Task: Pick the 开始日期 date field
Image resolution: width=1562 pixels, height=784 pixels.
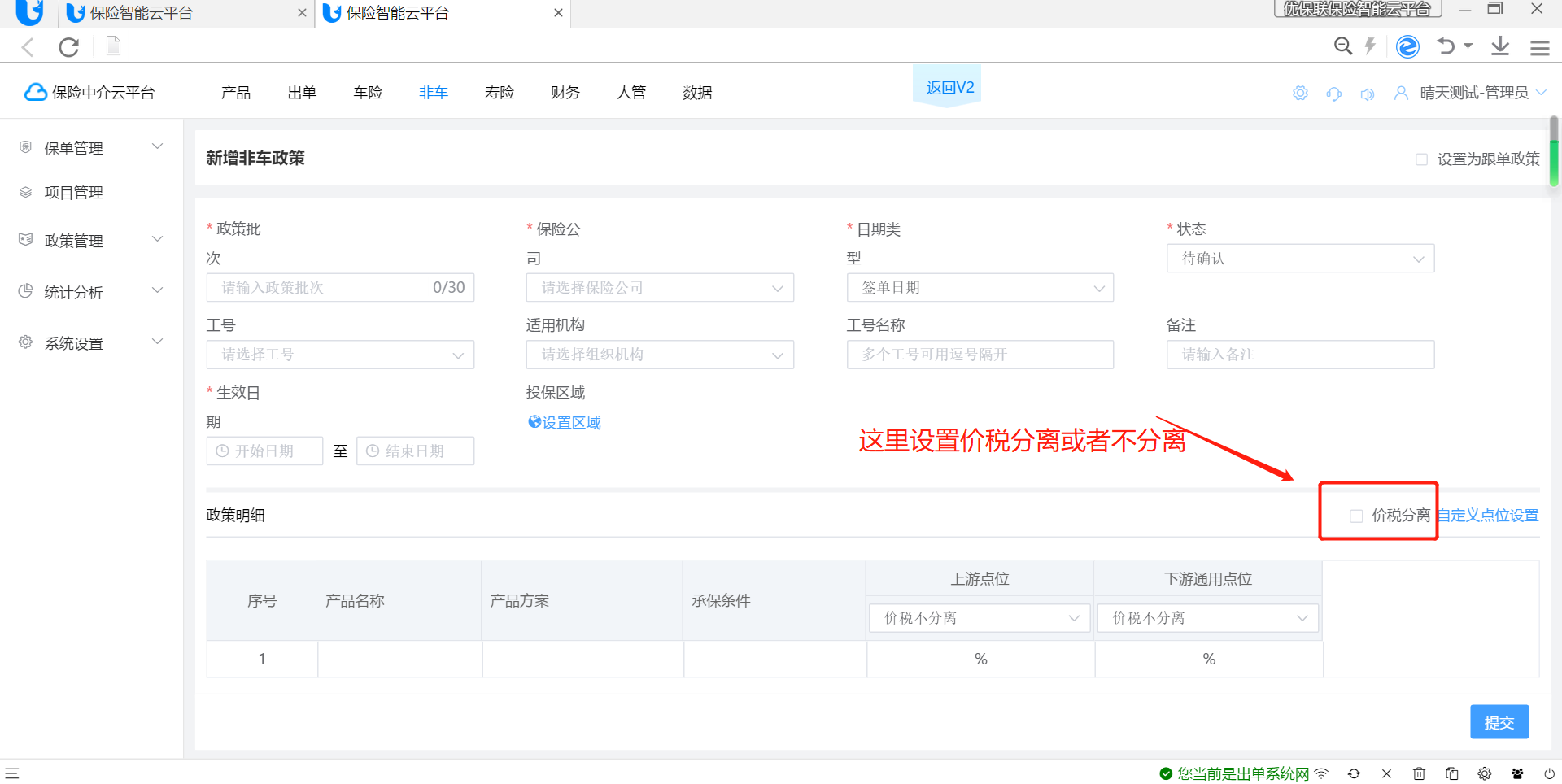Action: click(x=264, y=451)
